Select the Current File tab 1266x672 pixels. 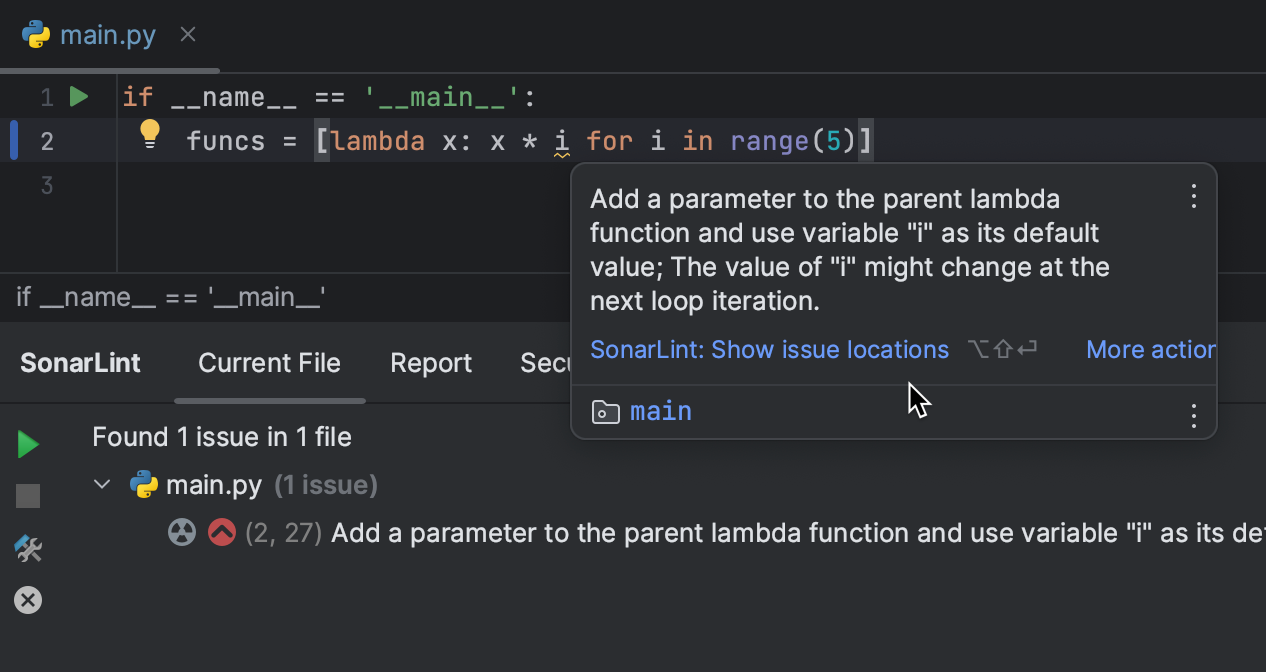pyautogui.click(x=269, y=363)
